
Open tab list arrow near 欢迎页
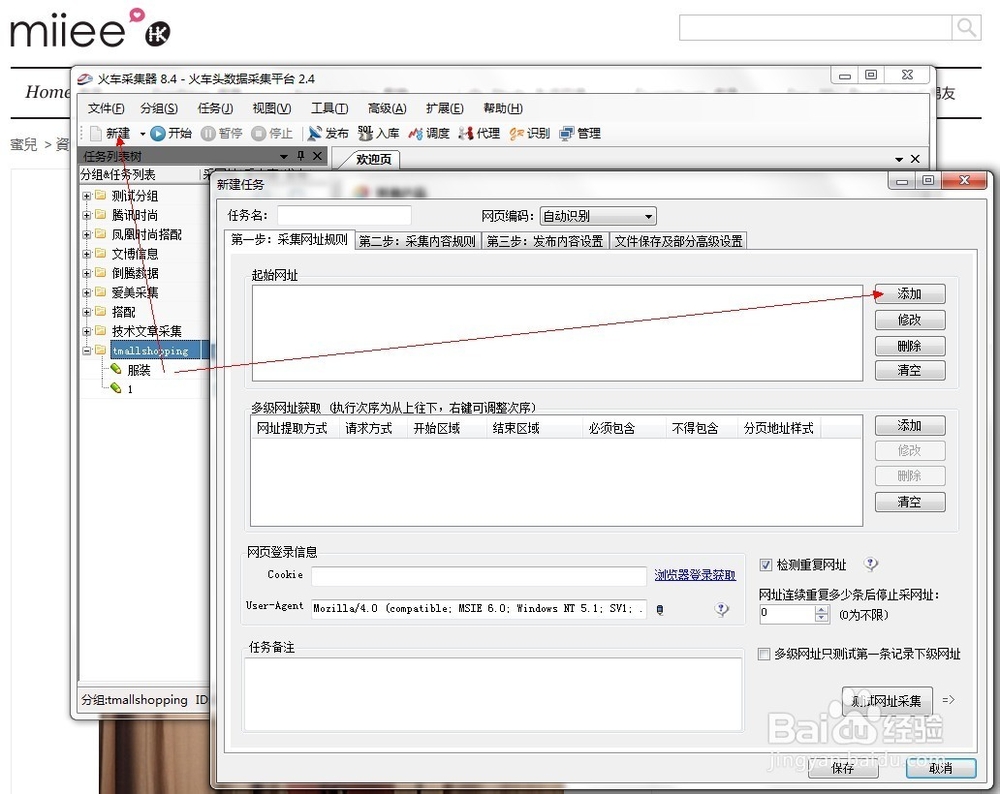[899, 159]
